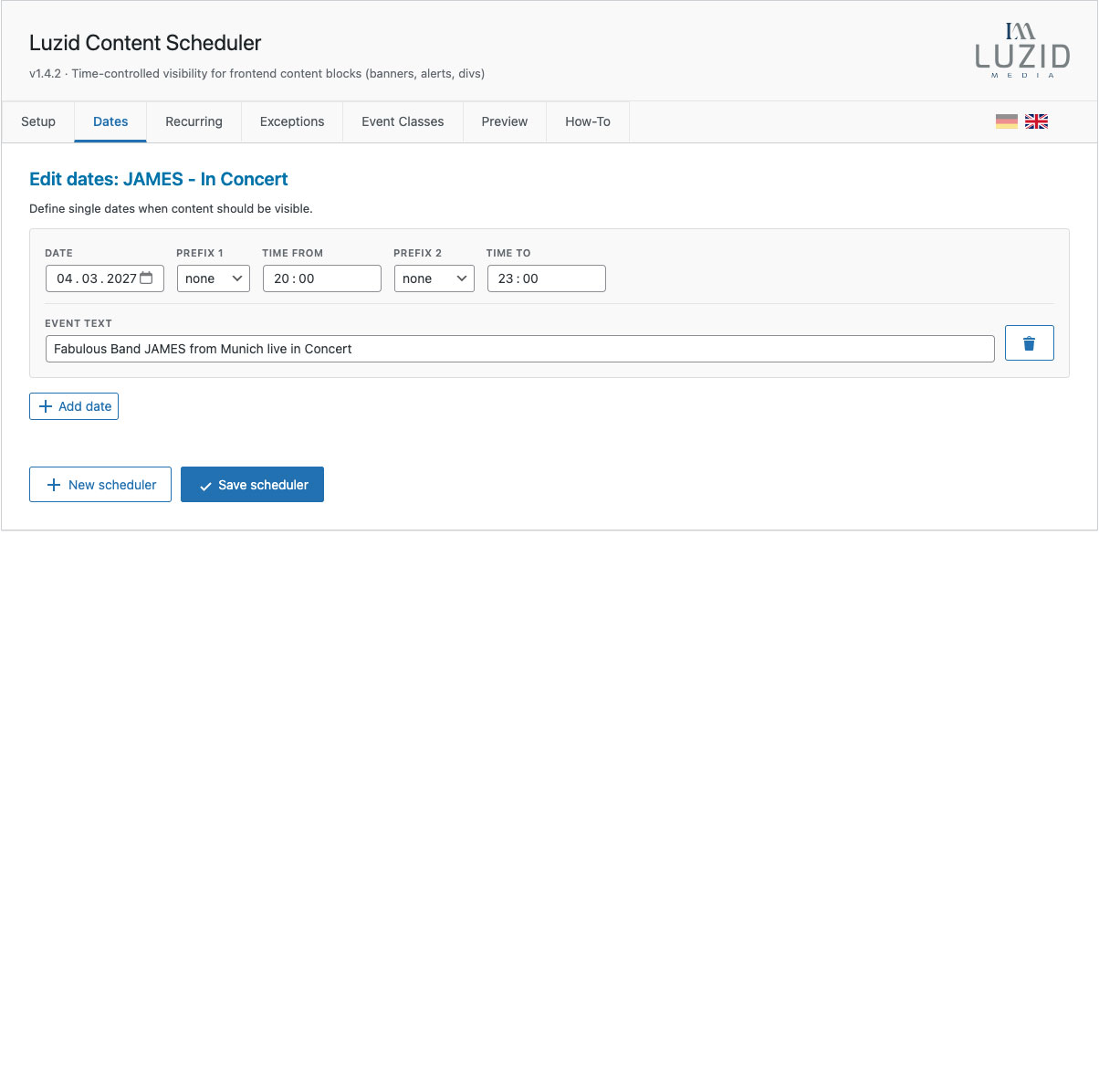The width and height of the screenshot is (1099, 1092).
Task: Select the Event Classes tab
Action: (402, 121)
